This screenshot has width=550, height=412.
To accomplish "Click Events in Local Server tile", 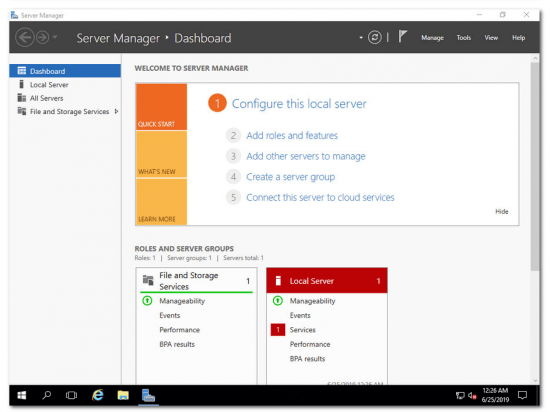I will coord(300,315).
